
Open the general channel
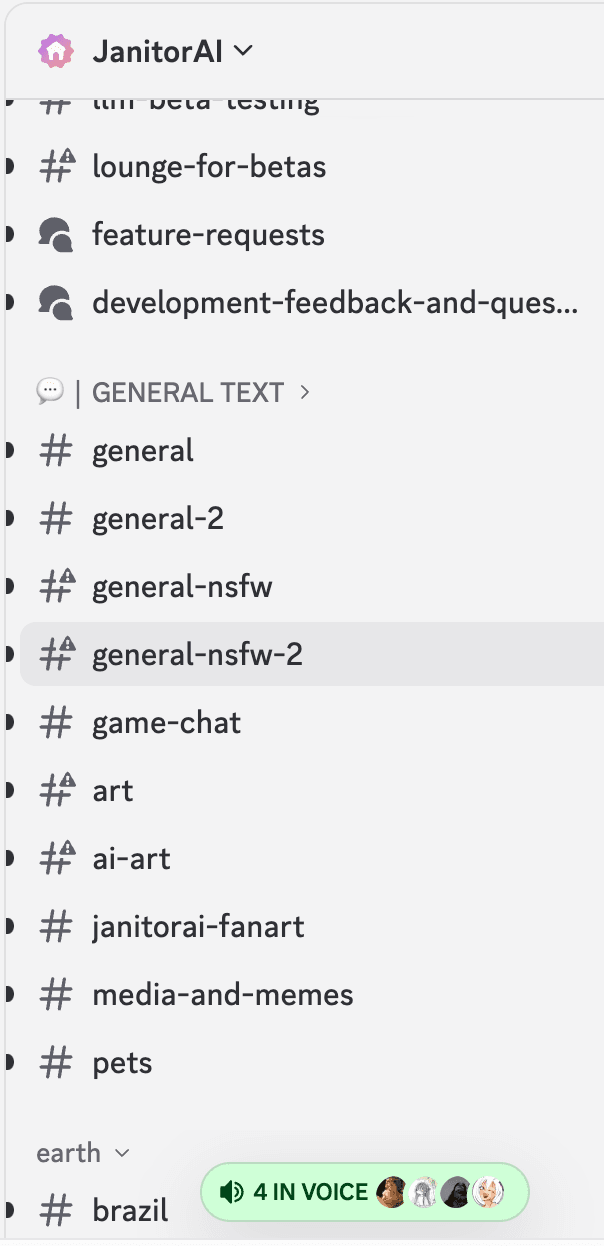click(x=312, y=451)
